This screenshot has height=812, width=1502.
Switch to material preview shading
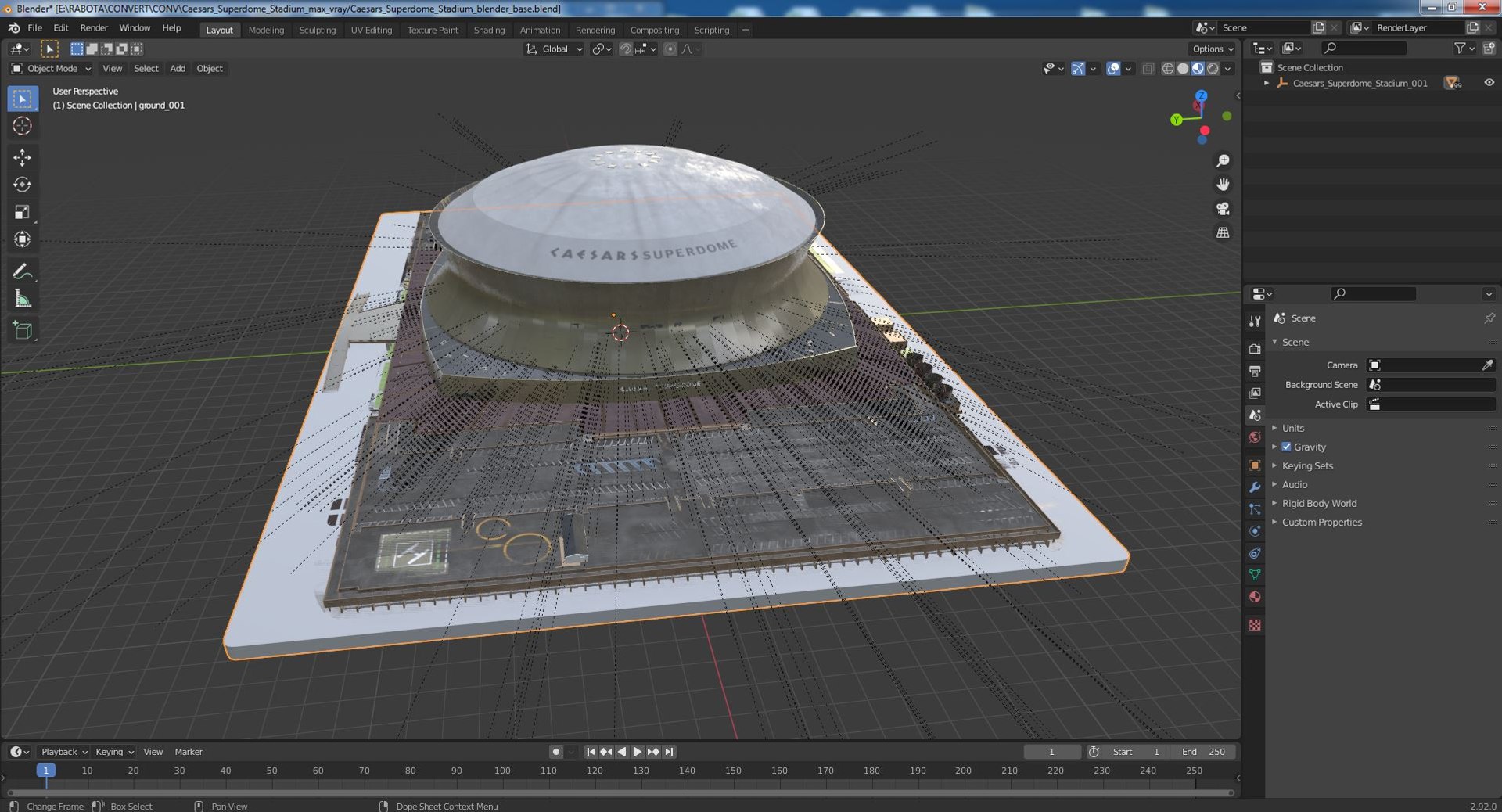1198,69
